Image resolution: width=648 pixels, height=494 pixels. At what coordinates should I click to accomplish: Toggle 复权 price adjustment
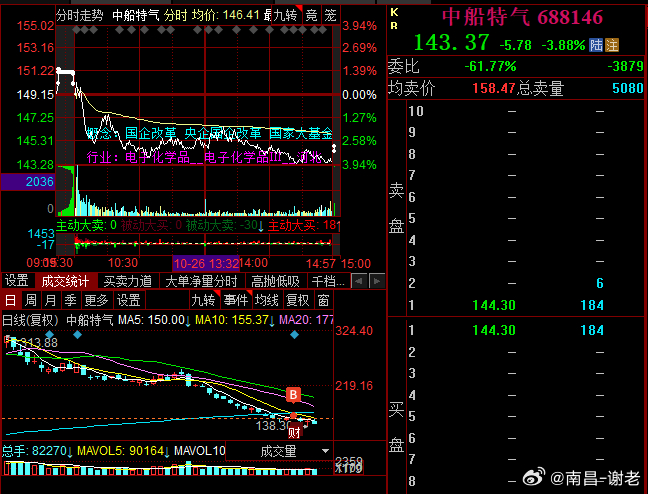[x=298, y=300]
